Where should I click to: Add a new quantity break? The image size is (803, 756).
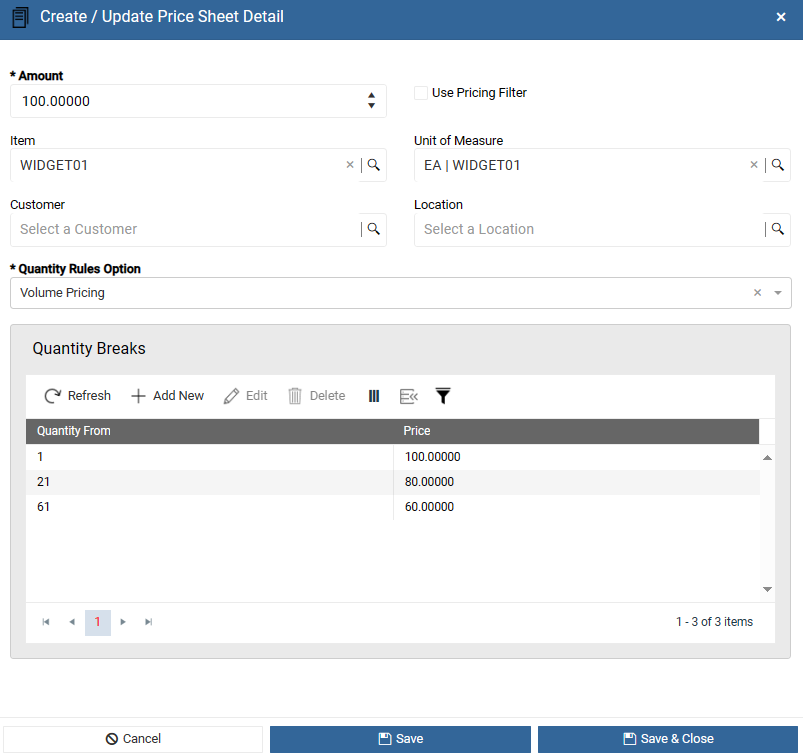(x=167, y=395)
